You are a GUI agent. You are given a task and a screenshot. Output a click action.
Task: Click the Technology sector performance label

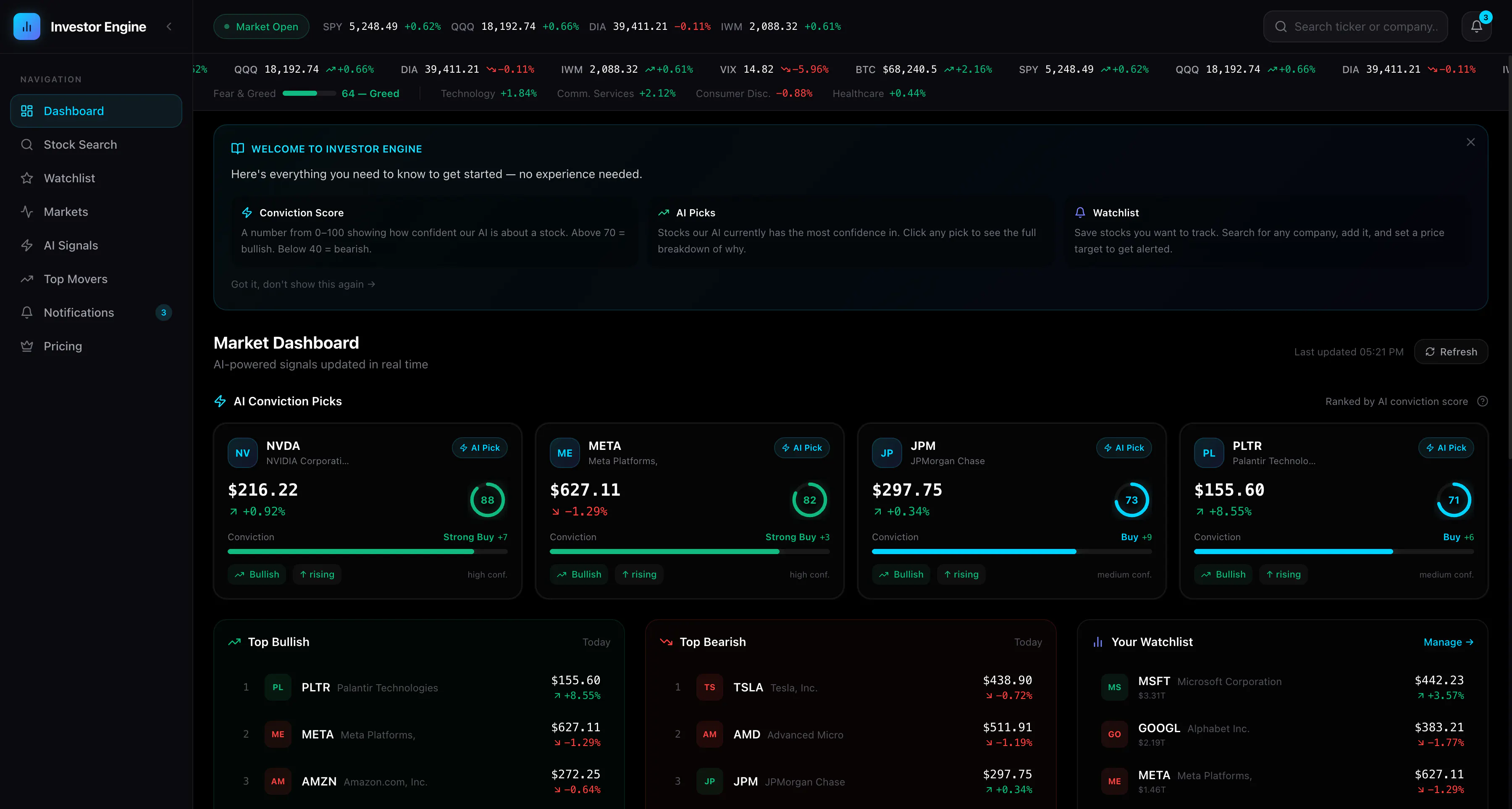489,93
